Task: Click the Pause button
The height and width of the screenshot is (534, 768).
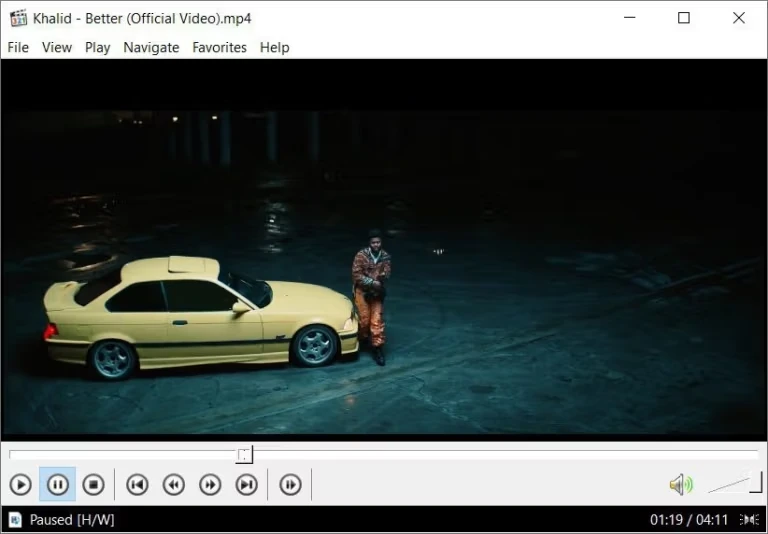Action: pos(57,485)
